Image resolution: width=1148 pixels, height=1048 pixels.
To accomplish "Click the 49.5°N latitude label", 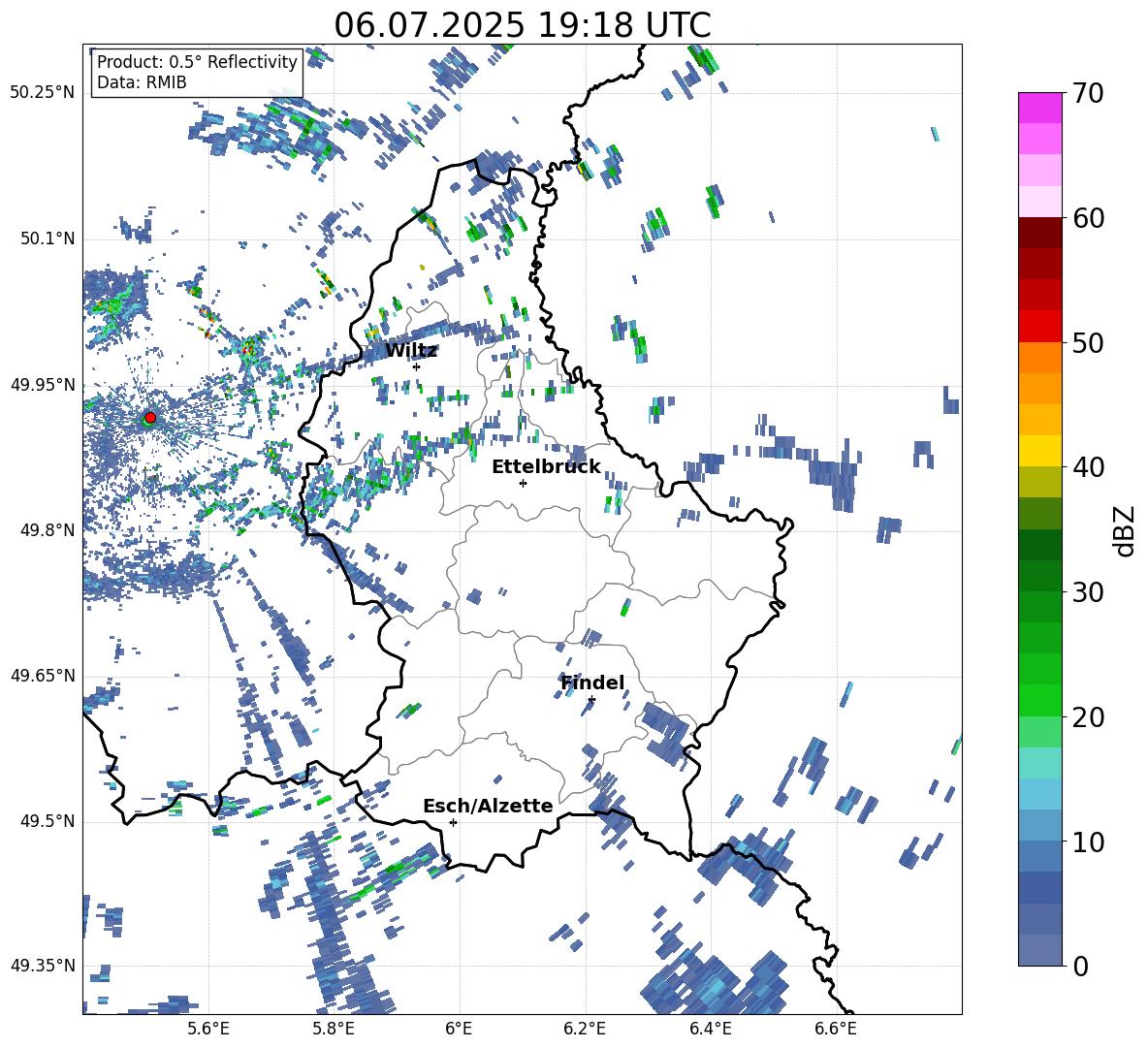I will 48,821.
